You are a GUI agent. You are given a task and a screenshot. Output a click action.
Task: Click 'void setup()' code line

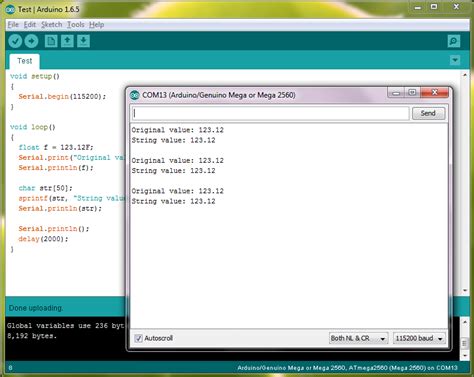point(35,76)
